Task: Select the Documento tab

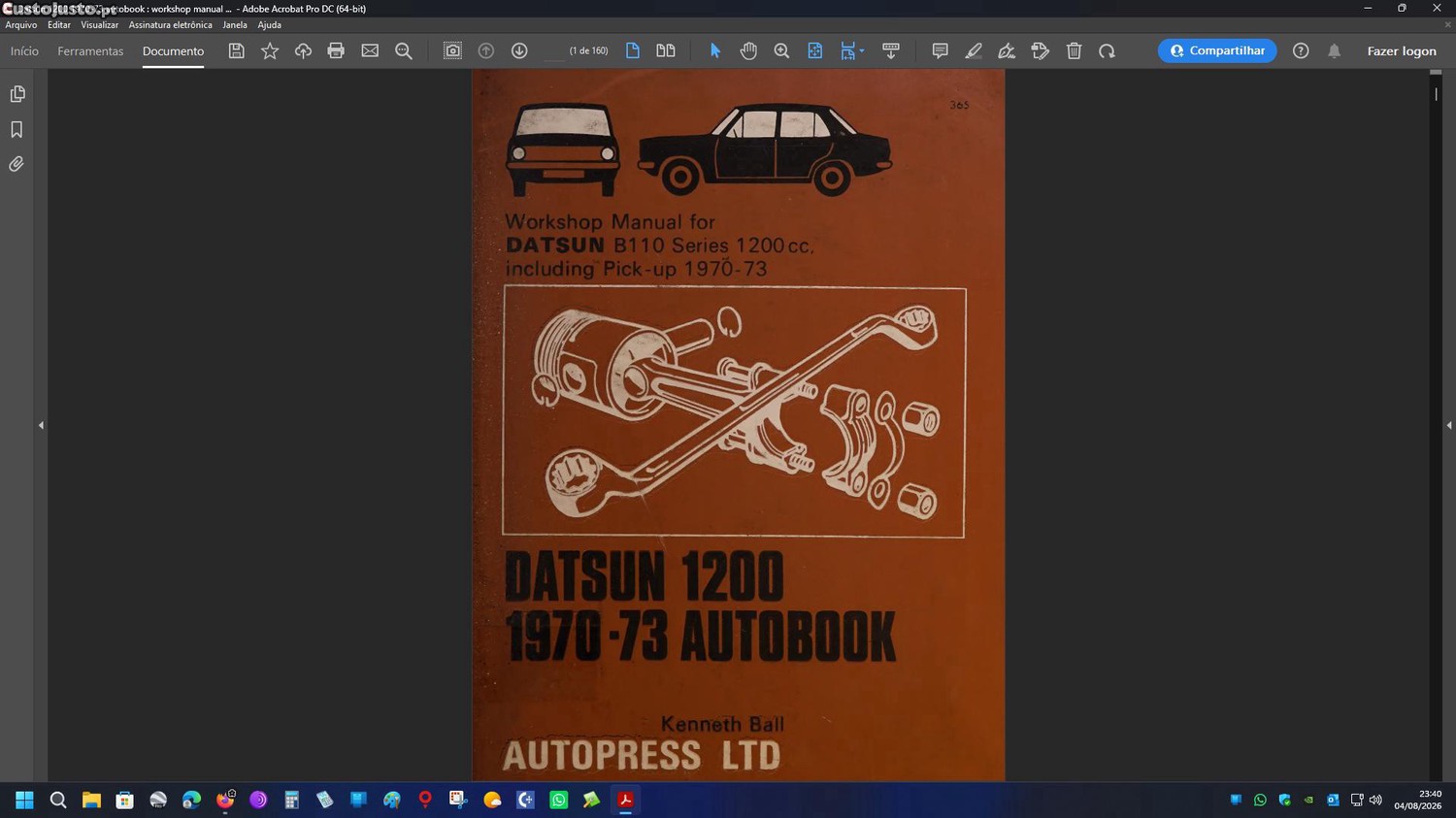Action: 173,50
